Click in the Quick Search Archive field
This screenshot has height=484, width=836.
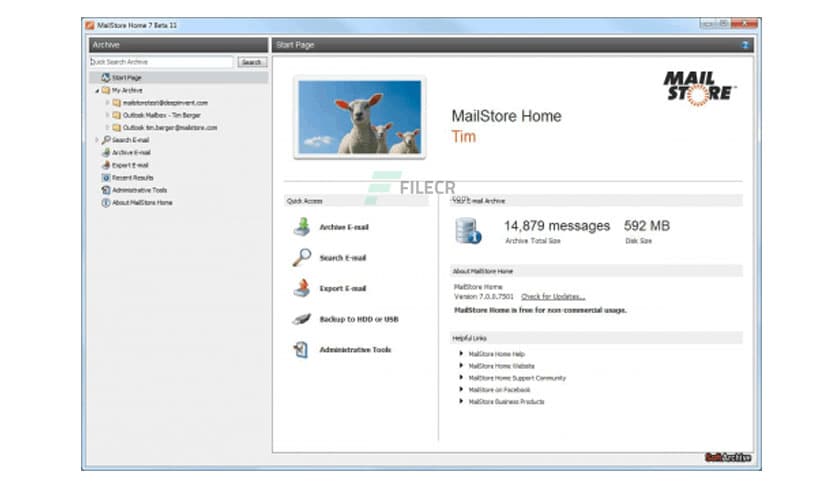[x=162, y=62]
